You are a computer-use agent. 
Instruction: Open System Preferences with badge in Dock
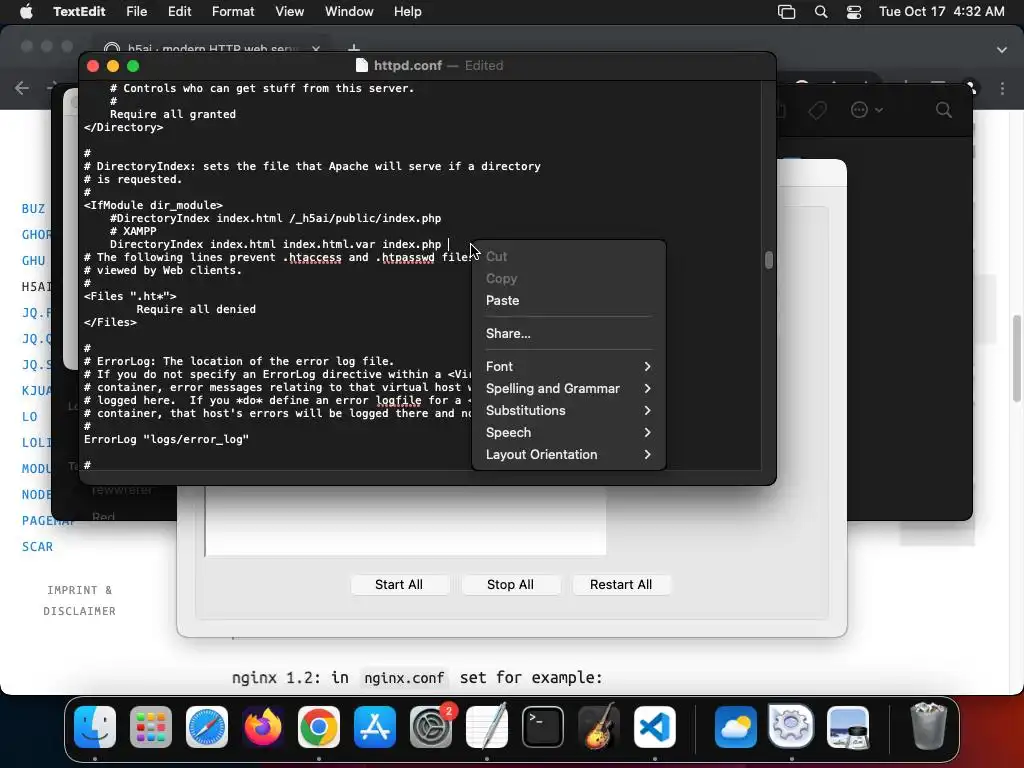click(x=431, y=727)
